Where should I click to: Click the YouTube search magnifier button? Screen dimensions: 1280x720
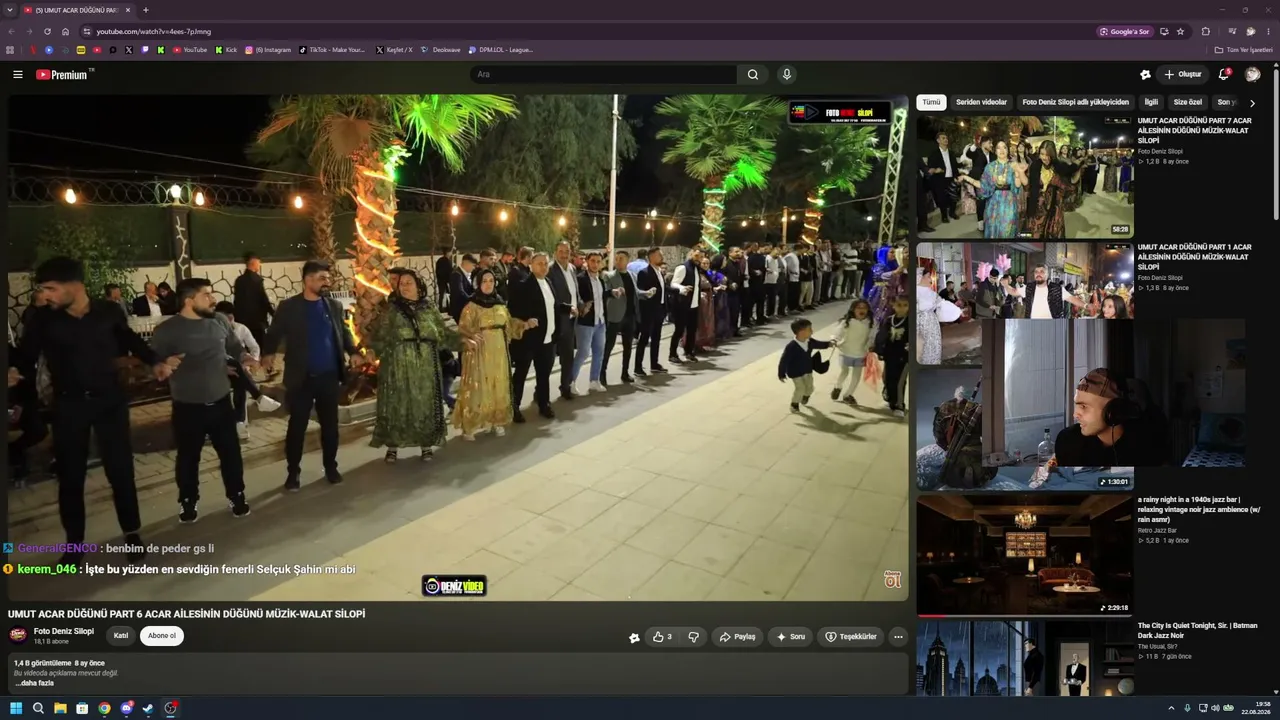[x=753, y=74]
